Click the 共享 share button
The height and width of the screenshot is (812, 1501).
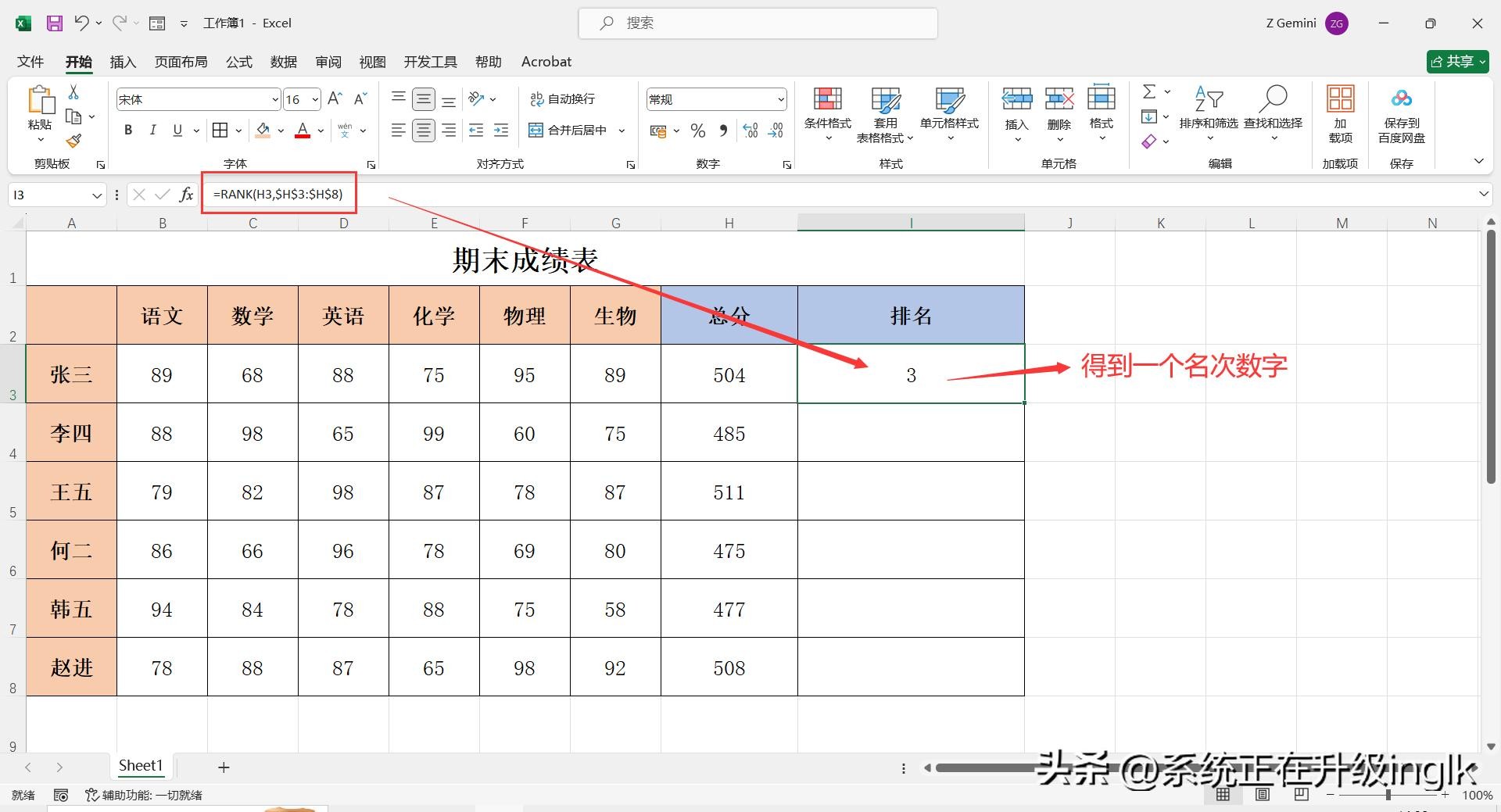point(1456,62)
